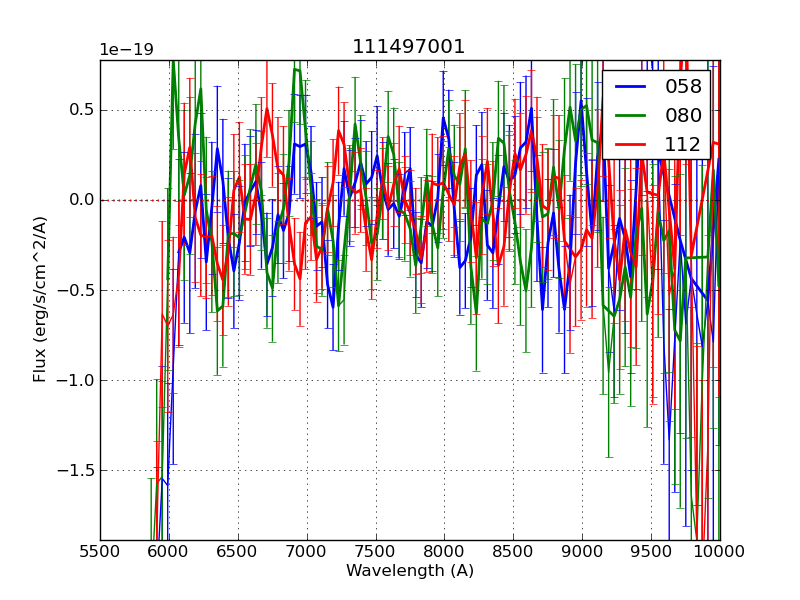Click the 9000 x-axis tick label

[582, 551]
